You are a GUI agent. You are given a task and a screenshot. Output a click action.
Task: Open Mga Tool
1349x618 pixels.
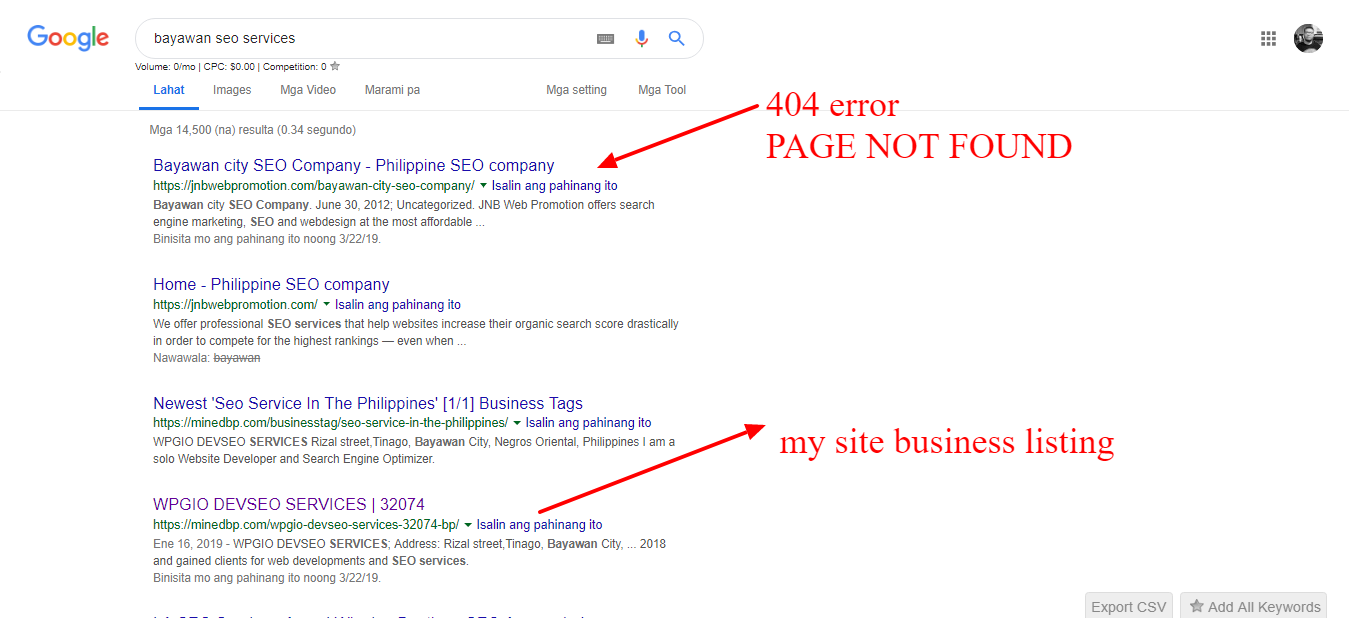click(x=662, y=90)
